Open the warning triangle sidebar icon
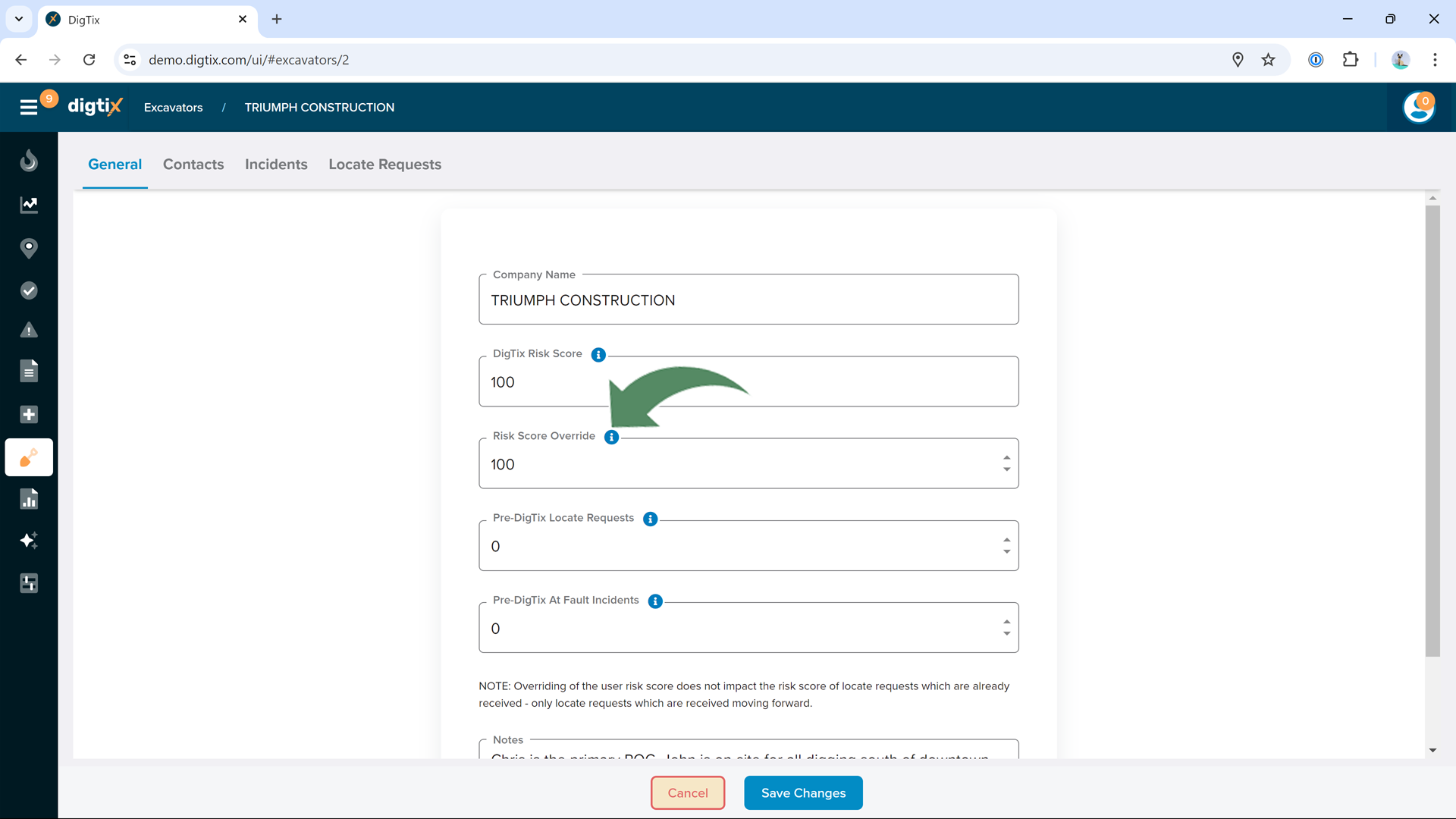This screenshot has height=819, width=1456. click(29, 331)
